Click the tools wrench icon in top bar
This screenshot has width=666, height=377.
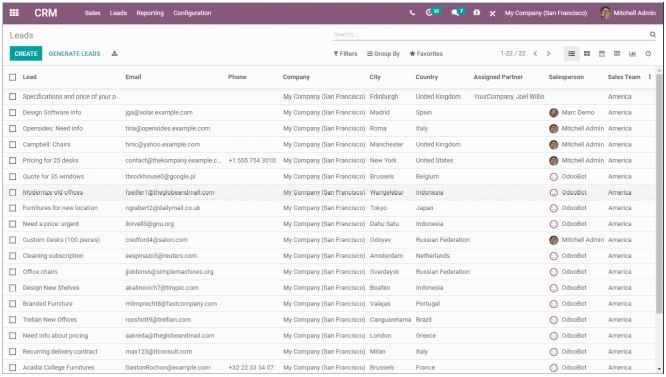(x=492, y=13)
